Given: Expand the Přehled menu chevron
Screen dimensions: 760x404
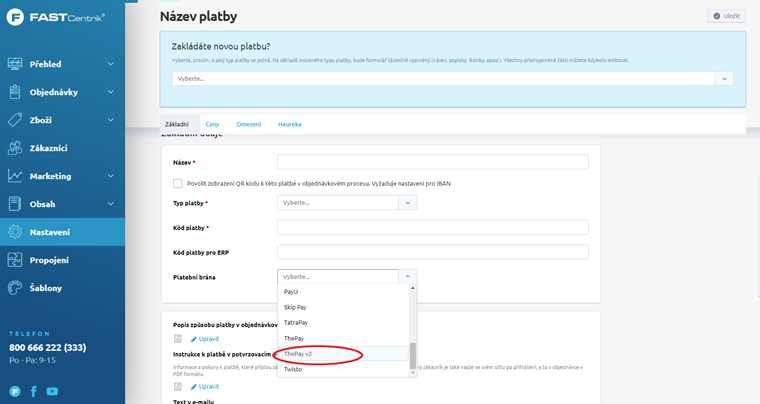Looking at the screenshot, I should tap(111, 64).
